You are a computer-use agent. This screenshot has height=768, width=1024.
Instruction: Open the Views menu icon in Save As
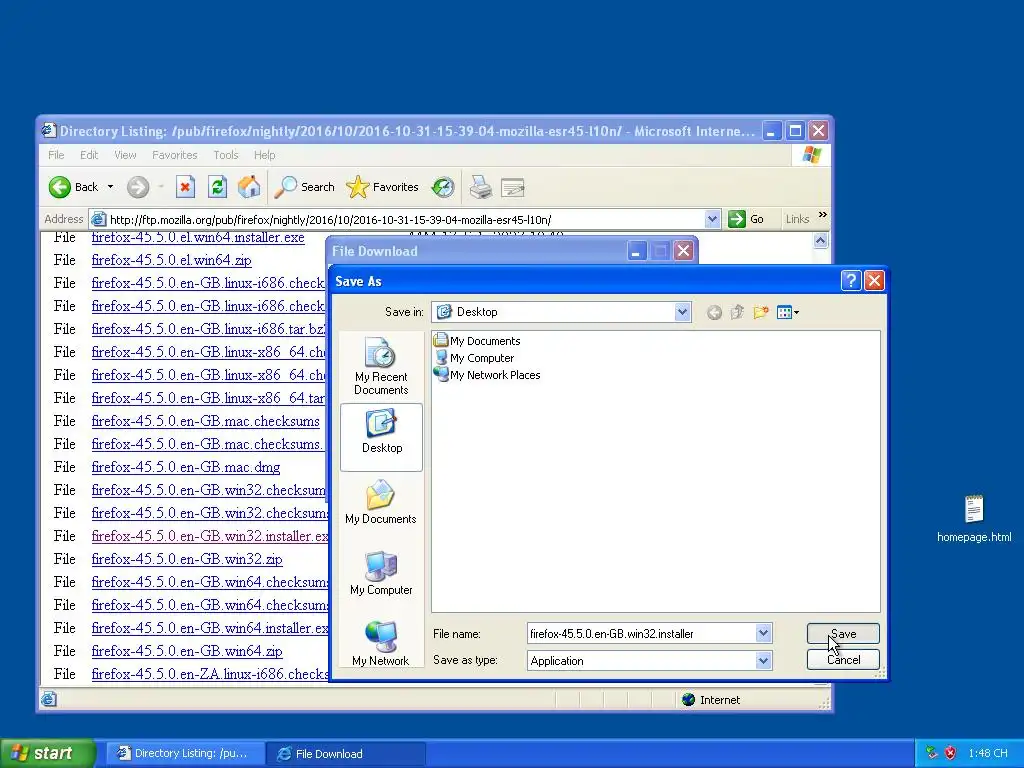tap(788, 312)
